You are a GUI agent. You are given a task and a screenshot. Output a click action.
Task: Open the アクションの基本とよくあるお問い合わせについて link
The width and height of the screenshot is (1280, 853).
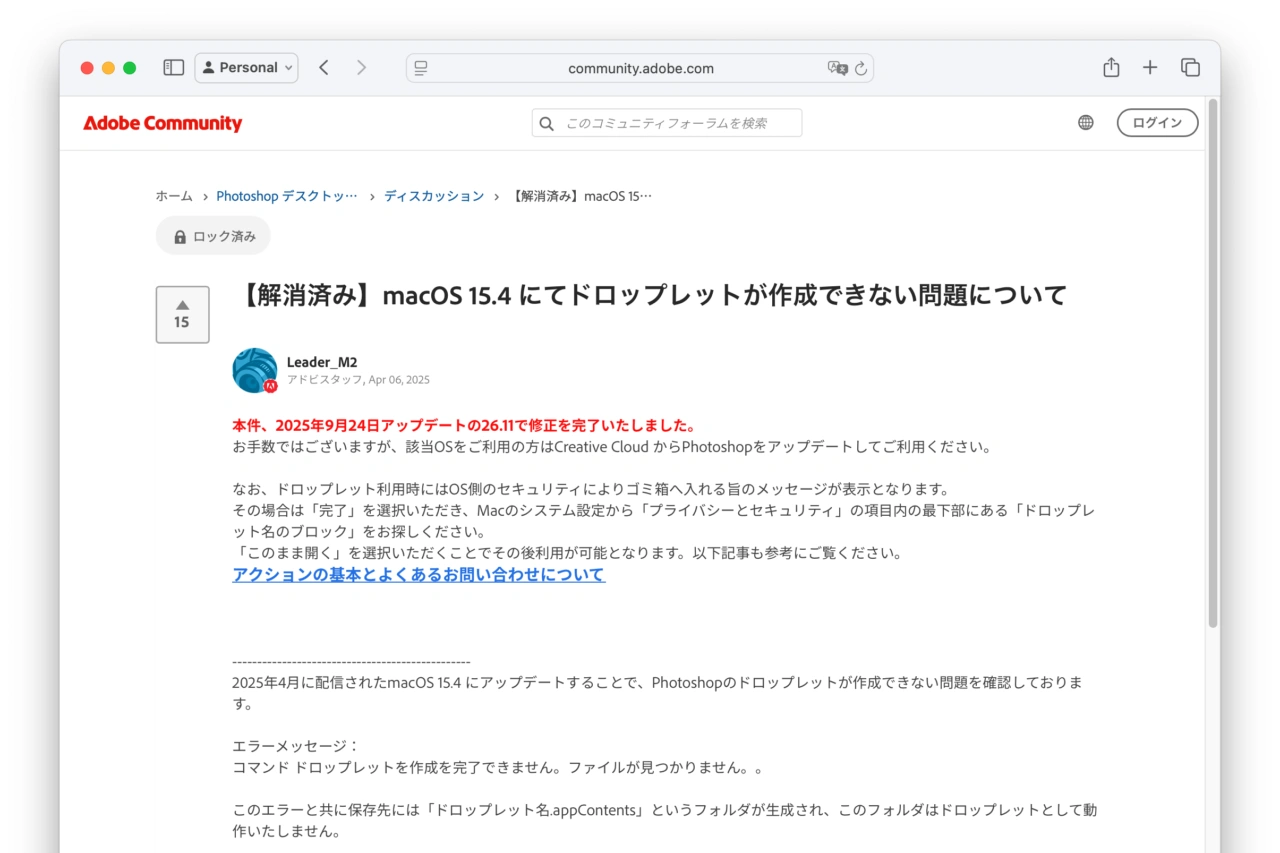point(418,575)
